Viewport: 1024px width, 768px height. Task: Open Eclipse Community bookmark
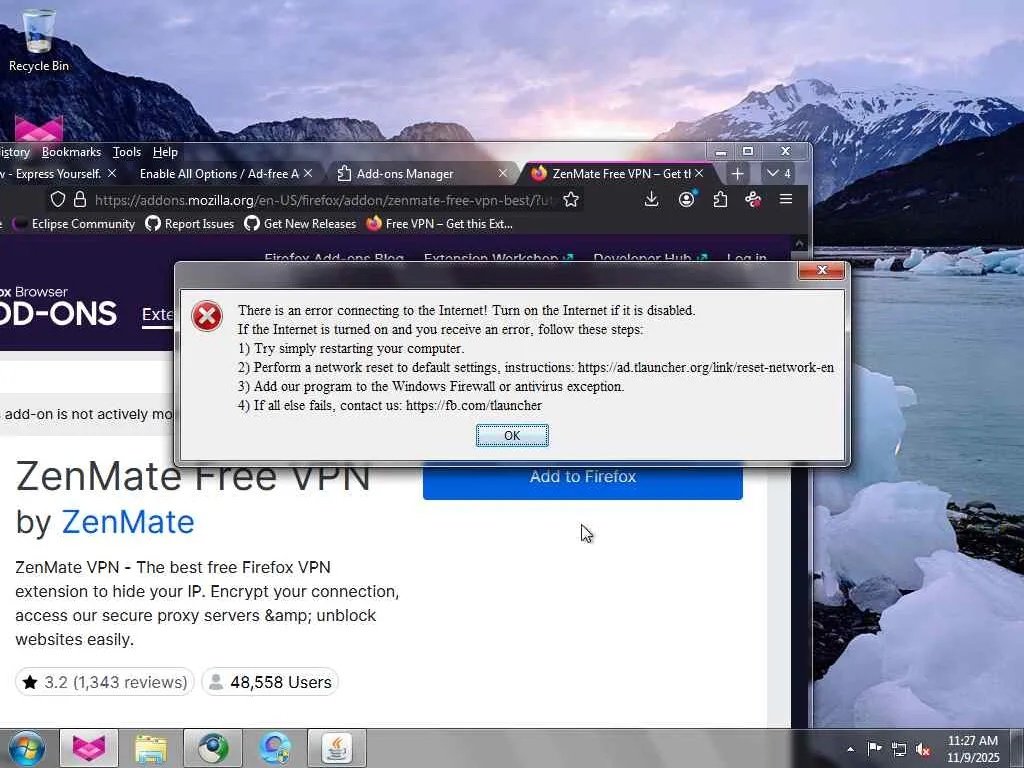(74, 224)
